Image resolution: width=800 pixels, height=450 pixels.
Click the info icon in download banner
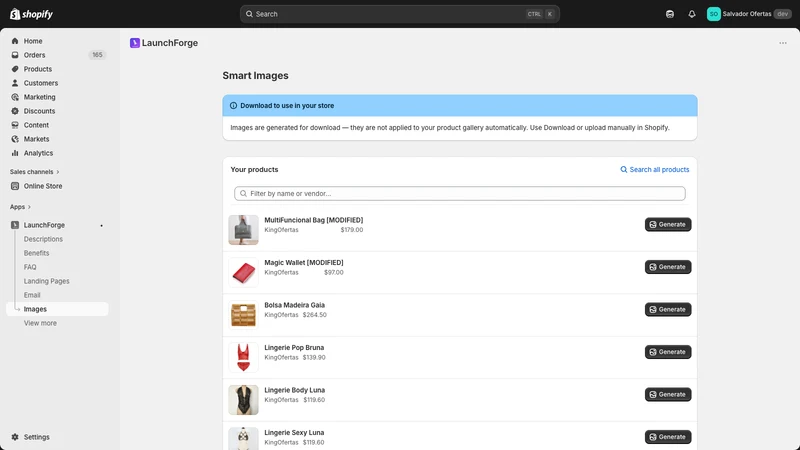coord(233,106)
